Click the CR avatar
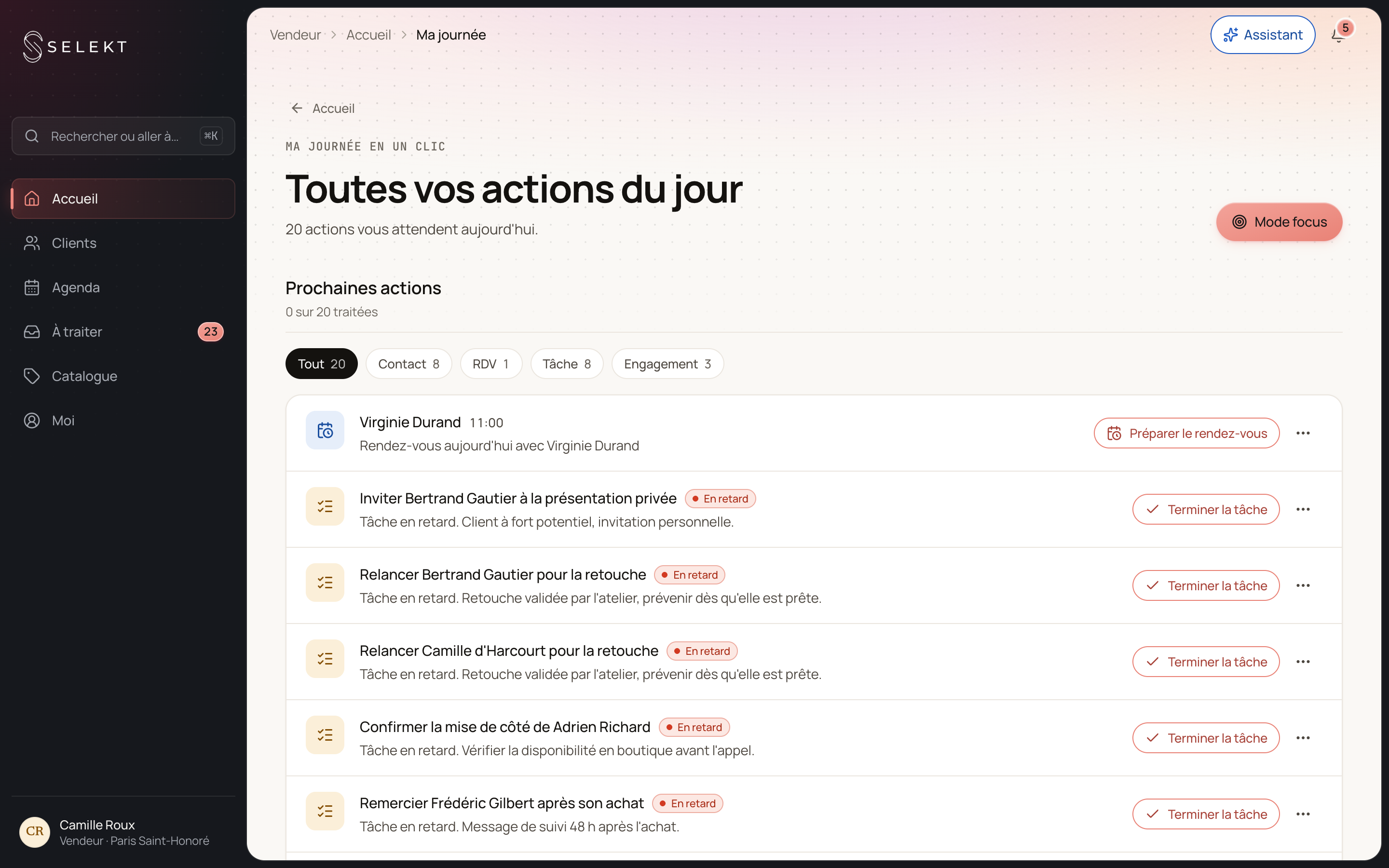This screenshot has height=868, width=1389. [x=34, y=832]
